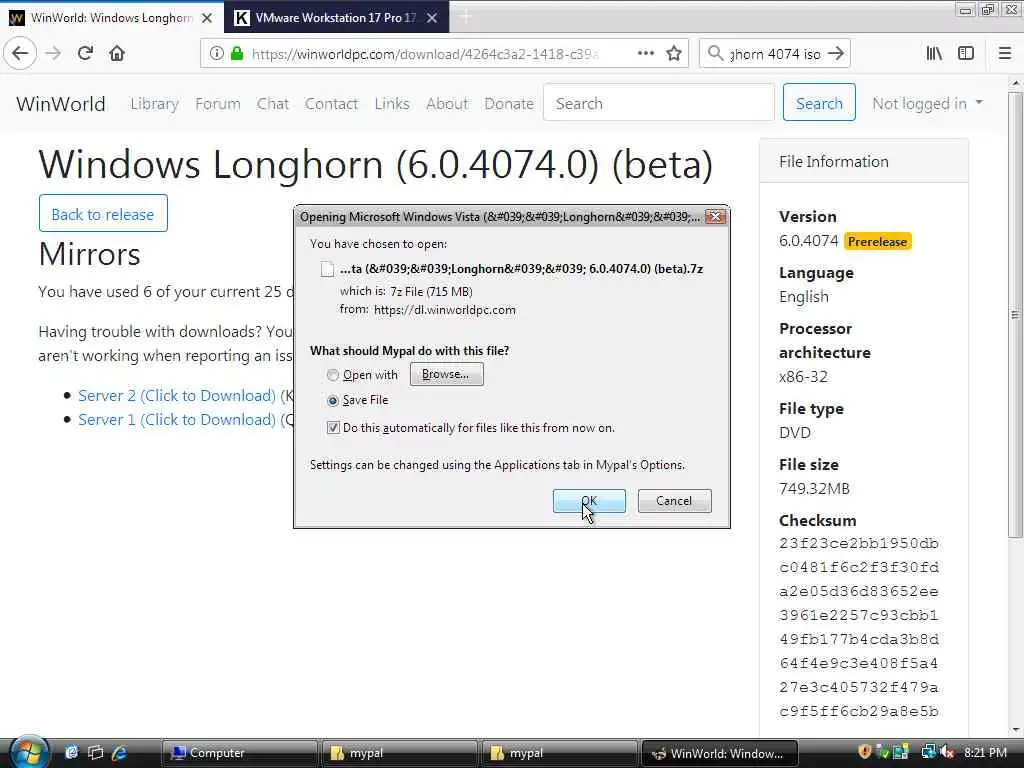Viewport: 1024px width, 768px height.
Task: Open the browser hamburger menu
Action: tap(1005, 54)
